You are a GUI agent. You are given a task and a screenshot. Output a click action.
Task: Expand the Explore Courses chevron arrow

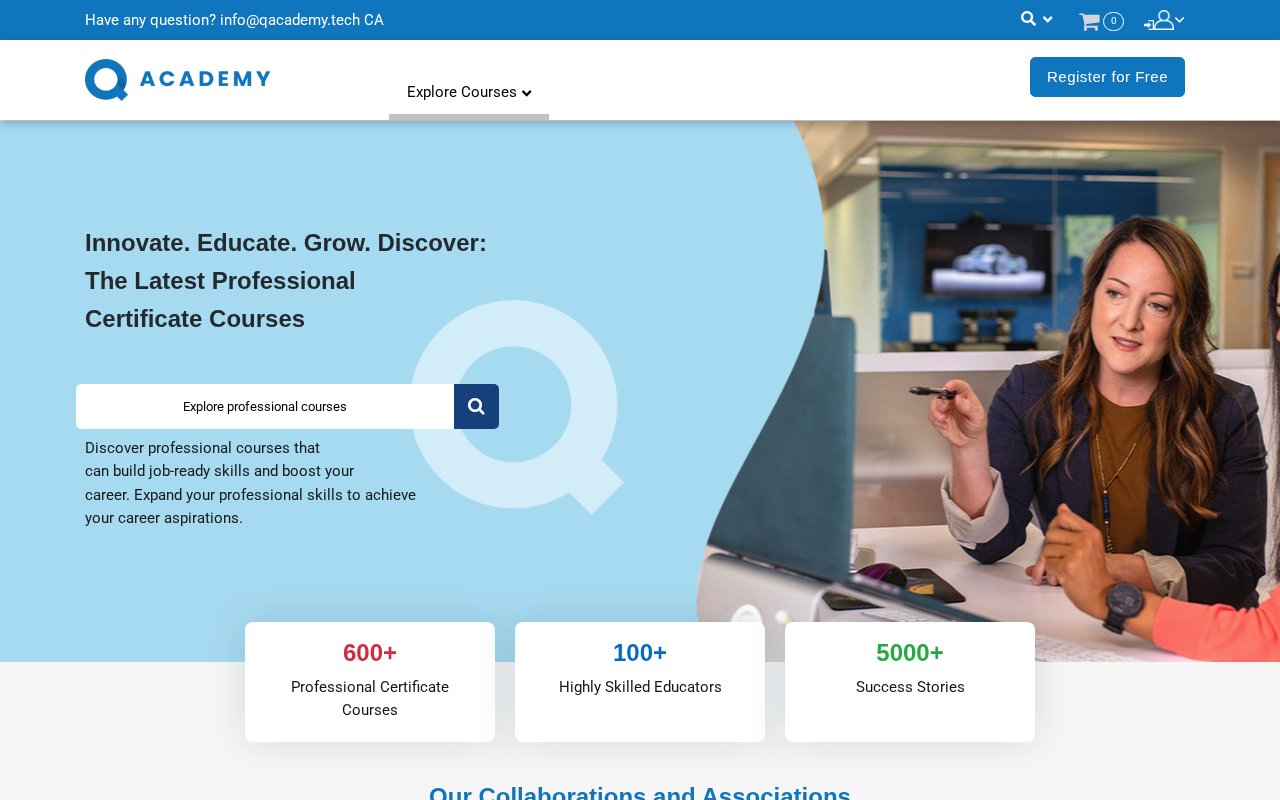click(x=527, y=93)
